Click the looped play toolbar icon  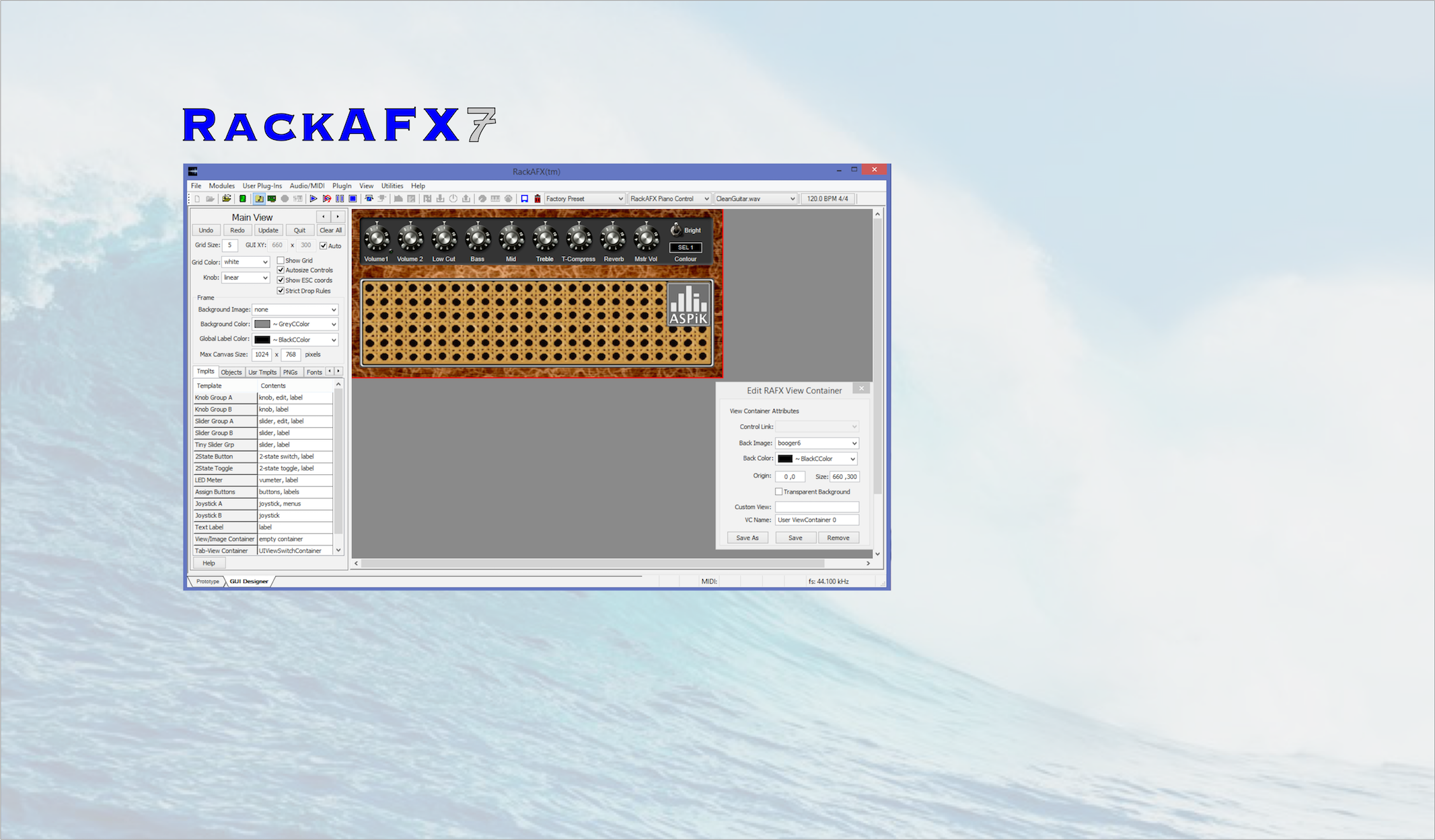coord(326,199)
